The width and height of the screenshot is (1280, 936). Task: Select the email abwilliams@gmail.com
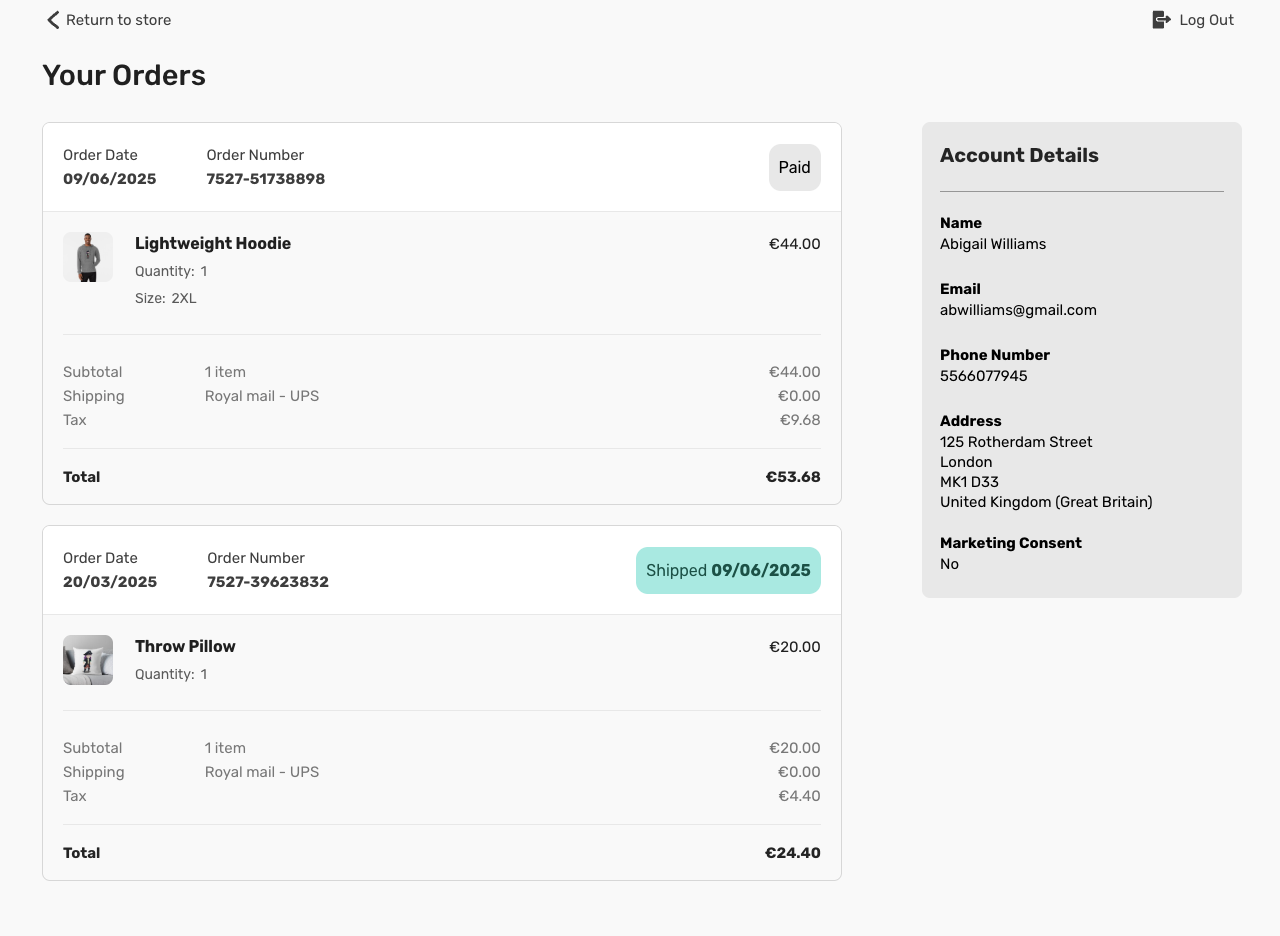tap(1018, 310)
